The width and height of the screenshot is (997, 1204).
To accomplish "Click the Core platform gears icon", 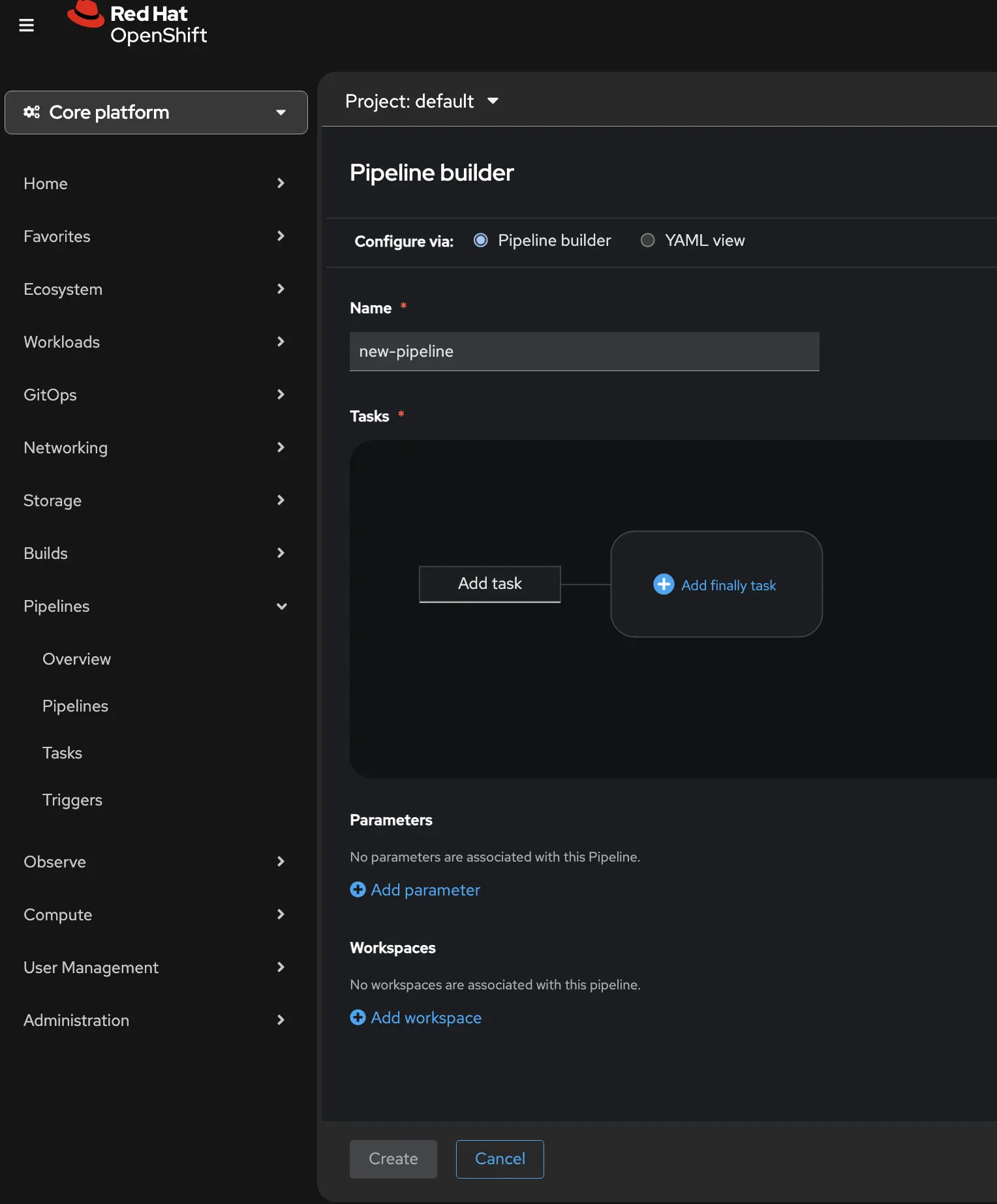I will pos(31,112).
